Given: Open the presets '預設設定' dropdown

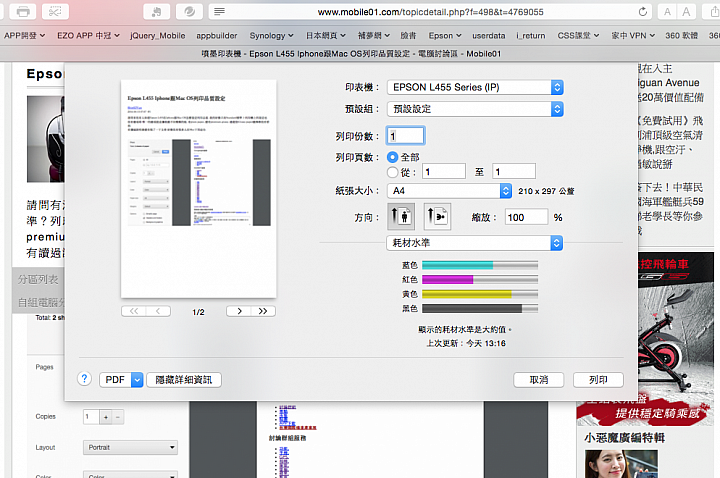Looking at the screenshot, I should (x=475, y=109).
